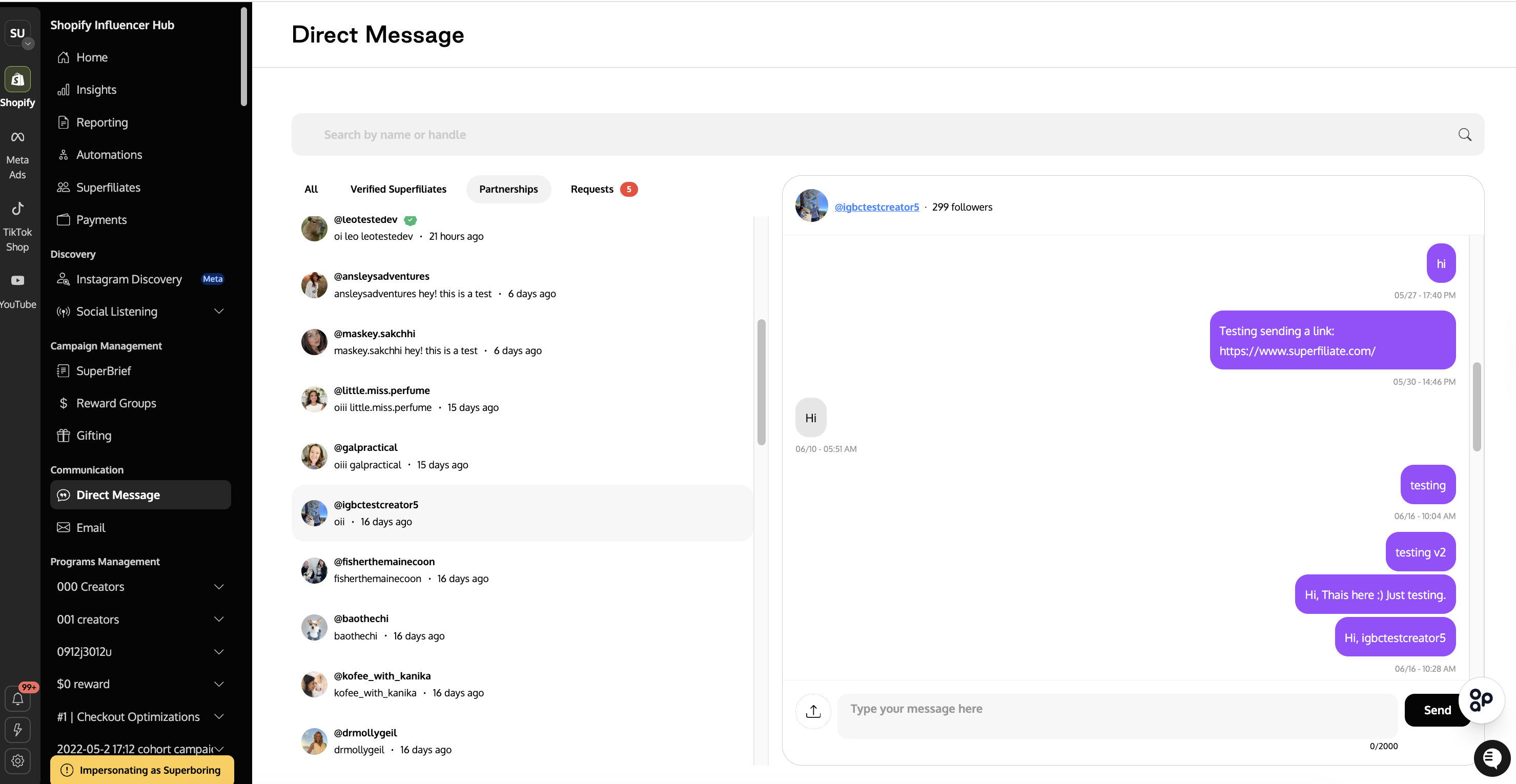
Task: Open @fisherthemainecoon conversation
Action: [x=523, y=570]
